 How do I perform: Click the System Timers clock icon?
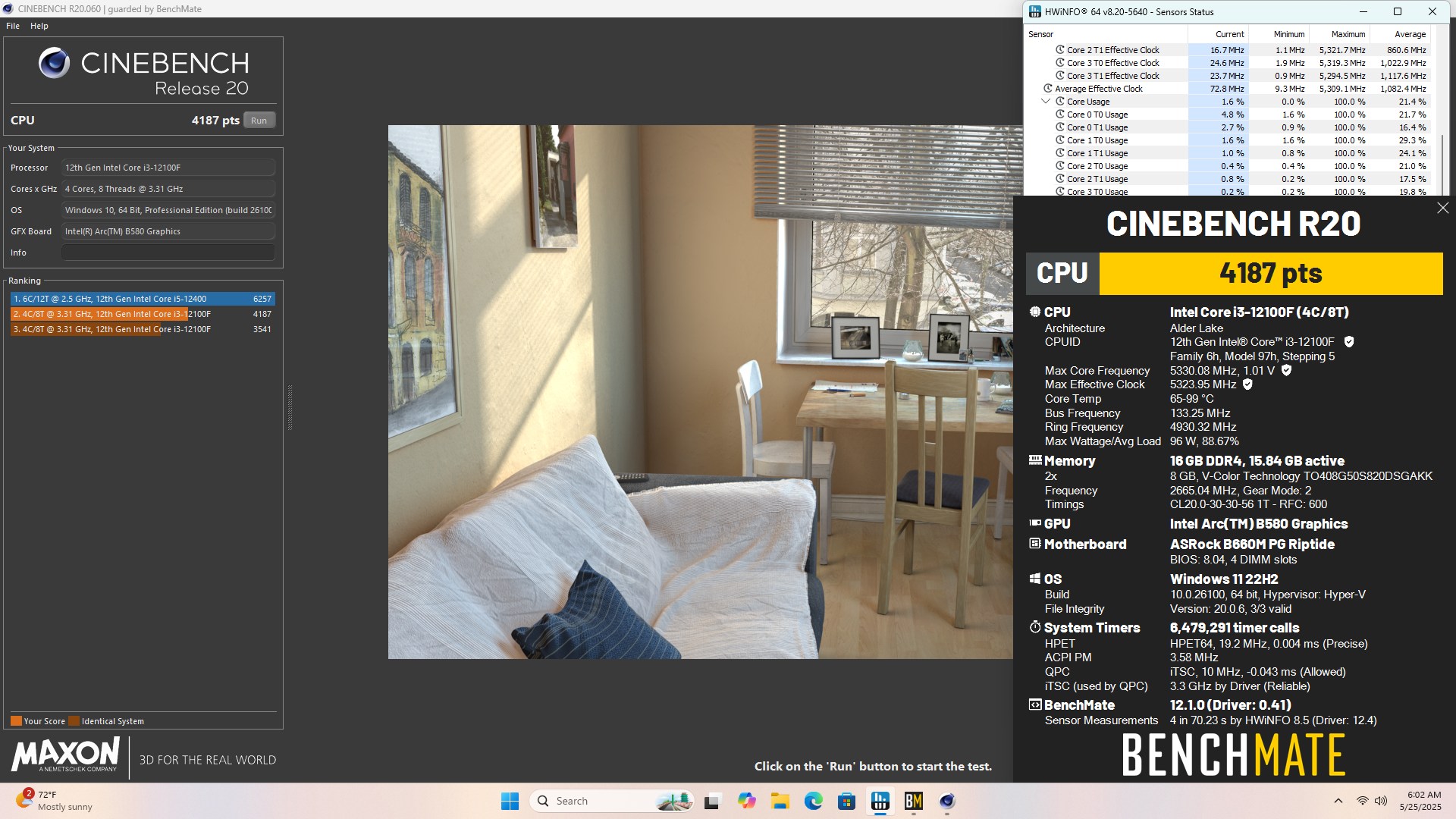pos(1034,626)
